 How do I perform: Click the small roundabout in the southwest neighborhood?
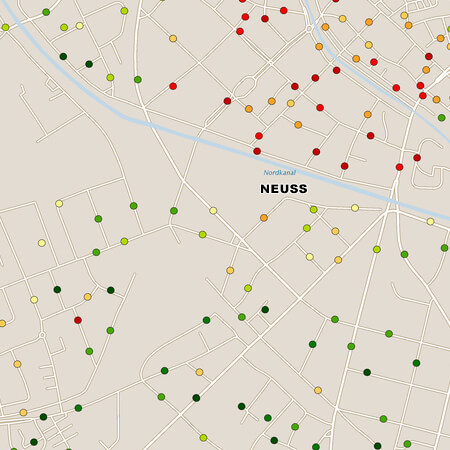point(42,335)
